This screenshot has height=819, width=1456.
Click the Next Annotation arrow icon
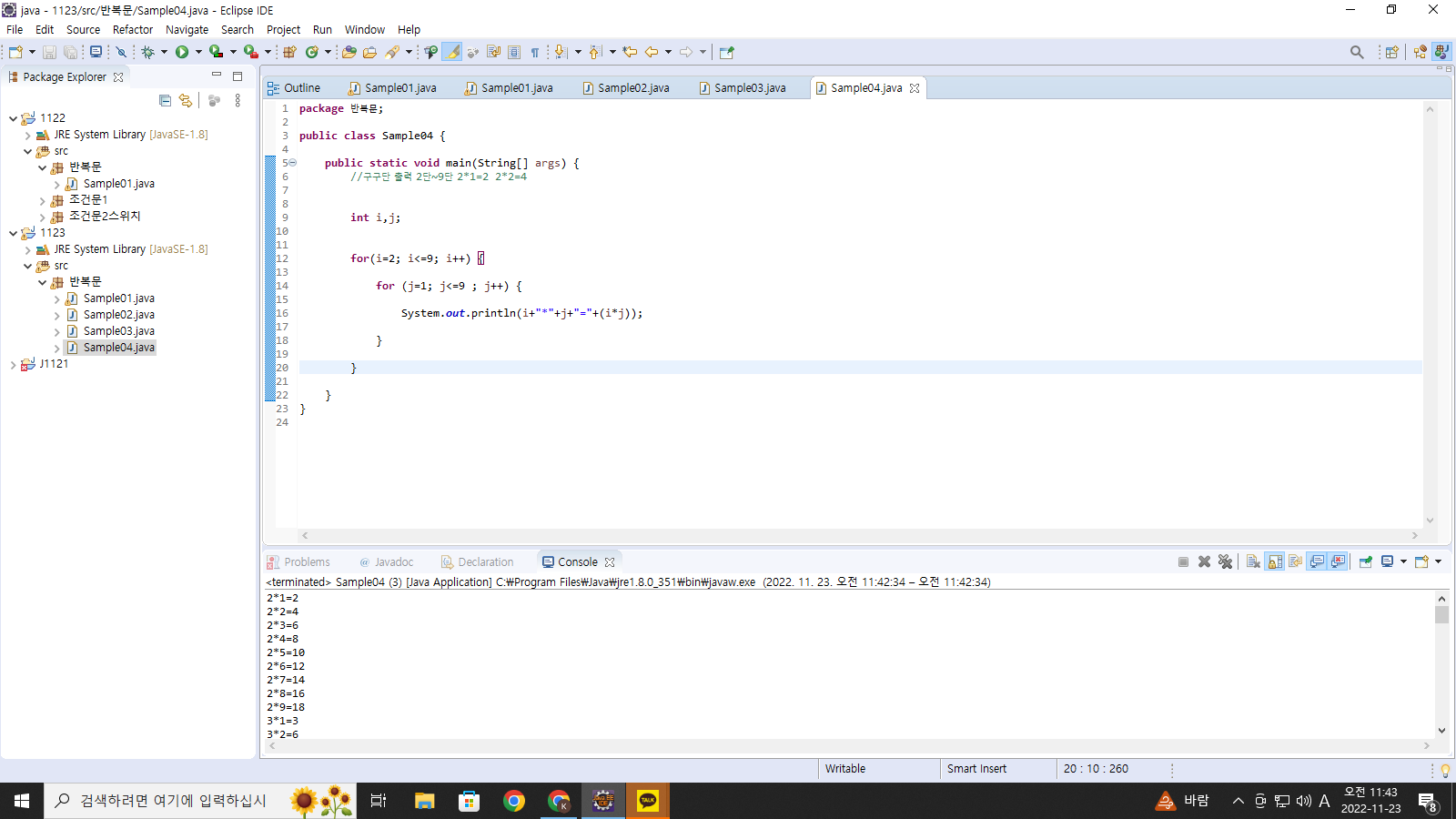pos(561,52)
